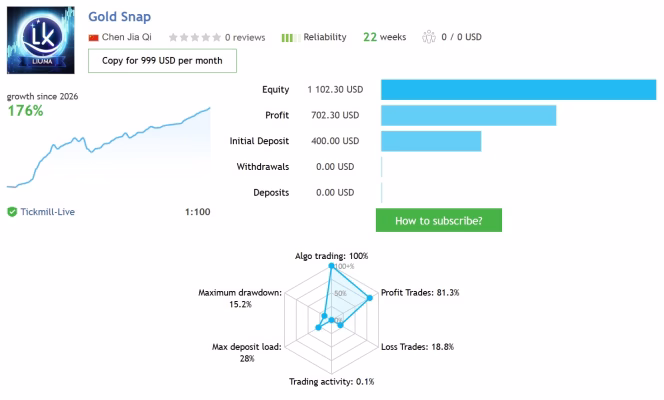Click the green verified shield next to Tickmill-Live
This screenshot has height=400, width=664.
12,212
